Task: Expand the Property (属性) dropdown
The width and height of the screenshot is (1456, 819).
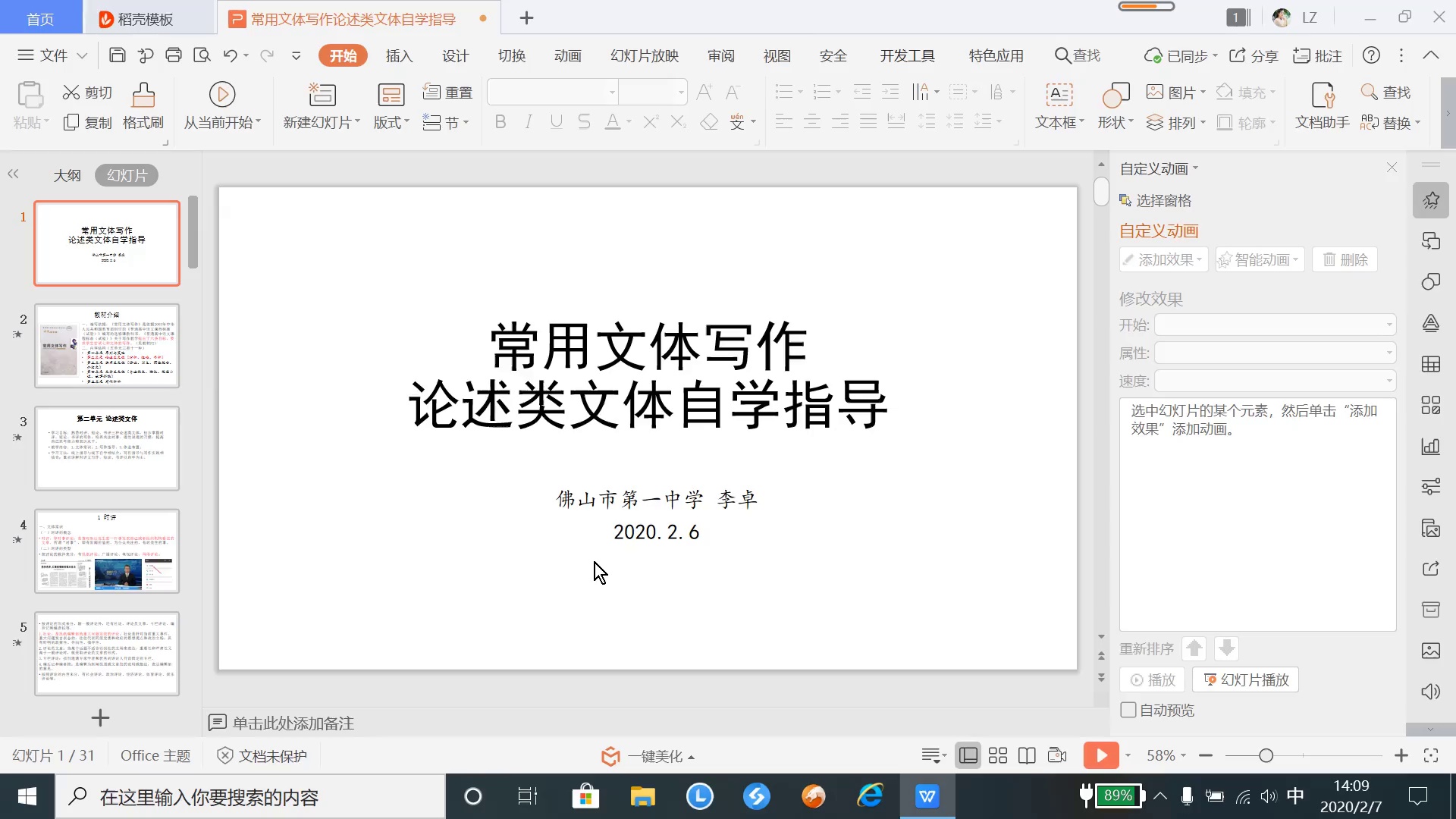Action: click(1389, 353)
